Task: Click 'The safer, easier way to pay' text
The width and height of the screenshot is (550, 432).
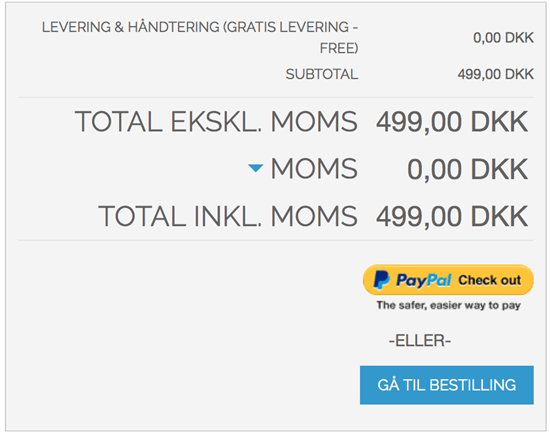Action: pos(449,305)
